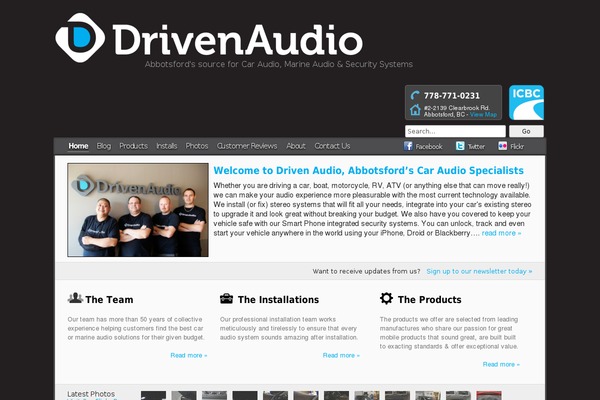
Task: Read more about The Products
Action: pos(501,364)
